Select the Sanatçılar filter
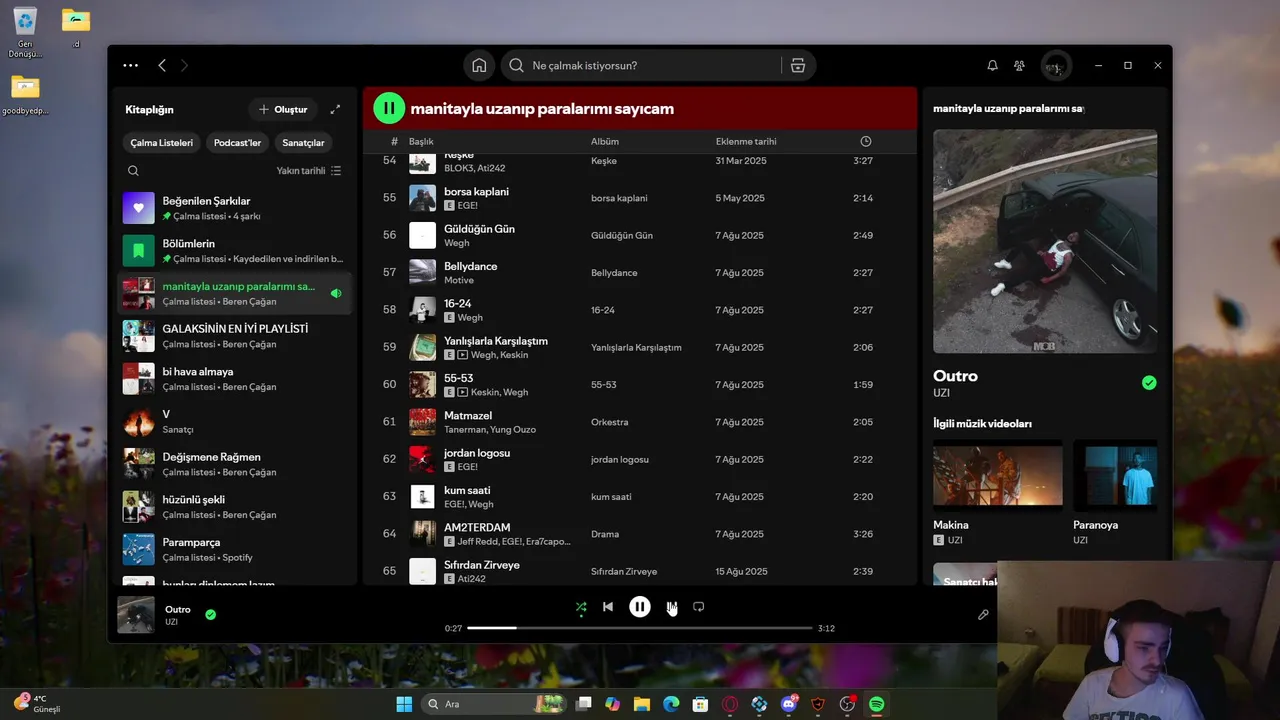The width and height of the screenshot is (1280, 720). click(303, 143)
